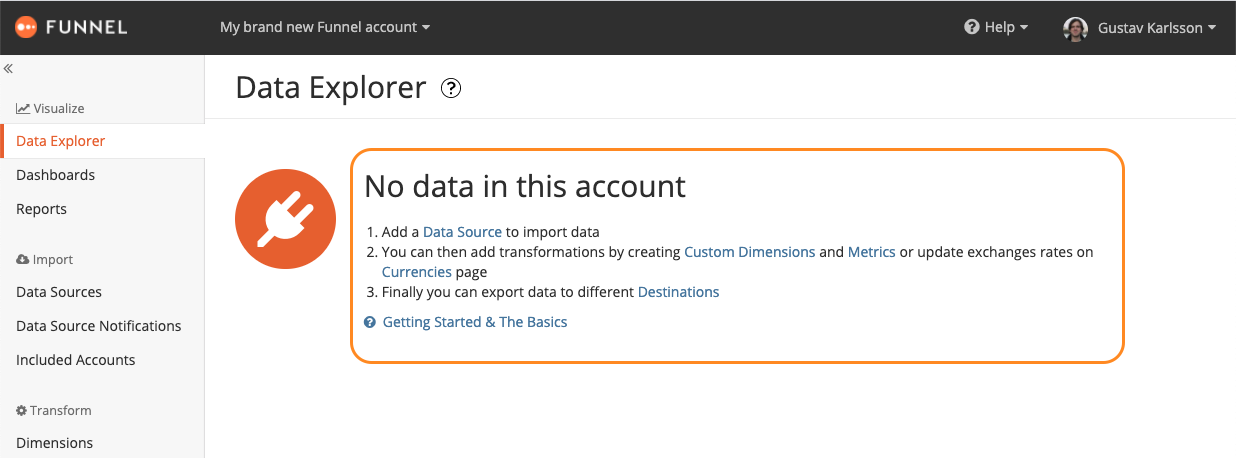1236x458 pixels.
Task: Click the Transform section heading
Action: click(x=54, y=410)
